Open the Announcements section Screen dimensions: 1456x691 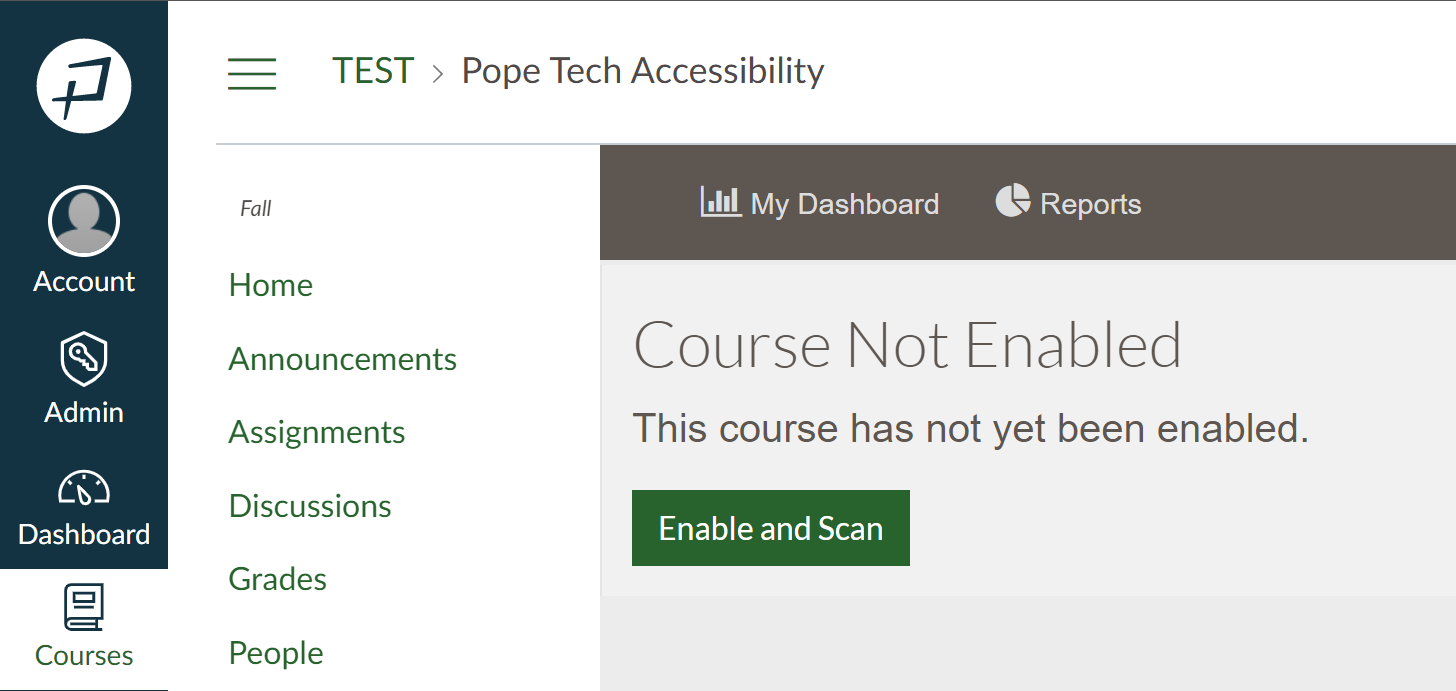(343, 358)
